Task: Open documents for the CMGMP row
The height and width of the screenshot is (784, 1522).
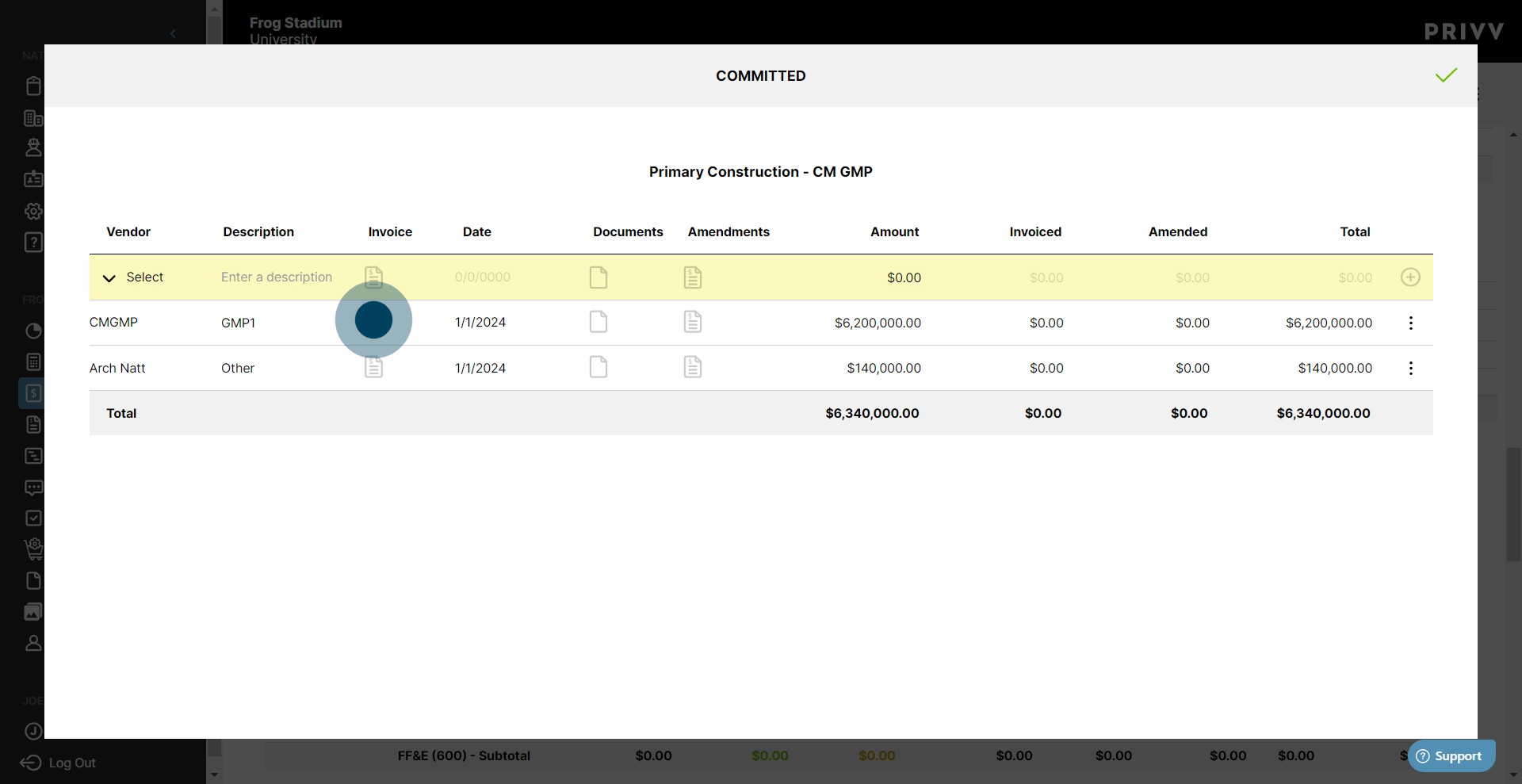Action: pyautogui.click(x=598, y=322)
